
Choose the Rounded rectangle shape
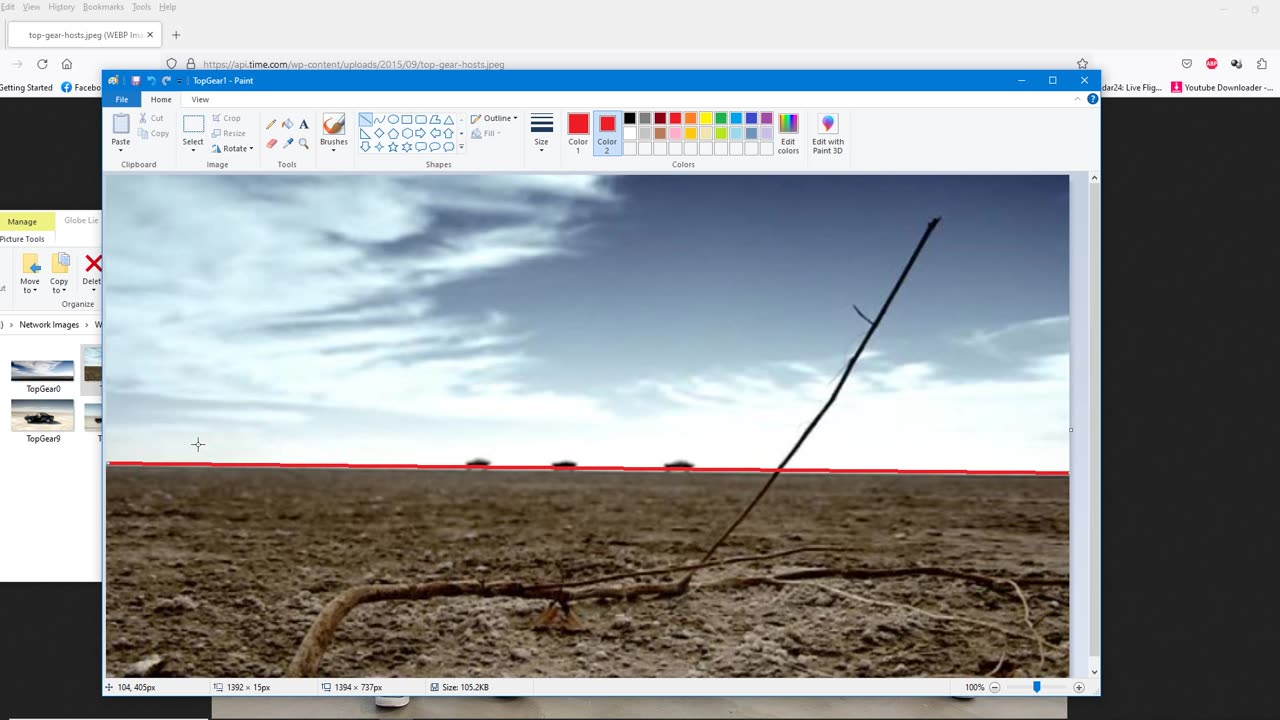(x=421, y=119)
